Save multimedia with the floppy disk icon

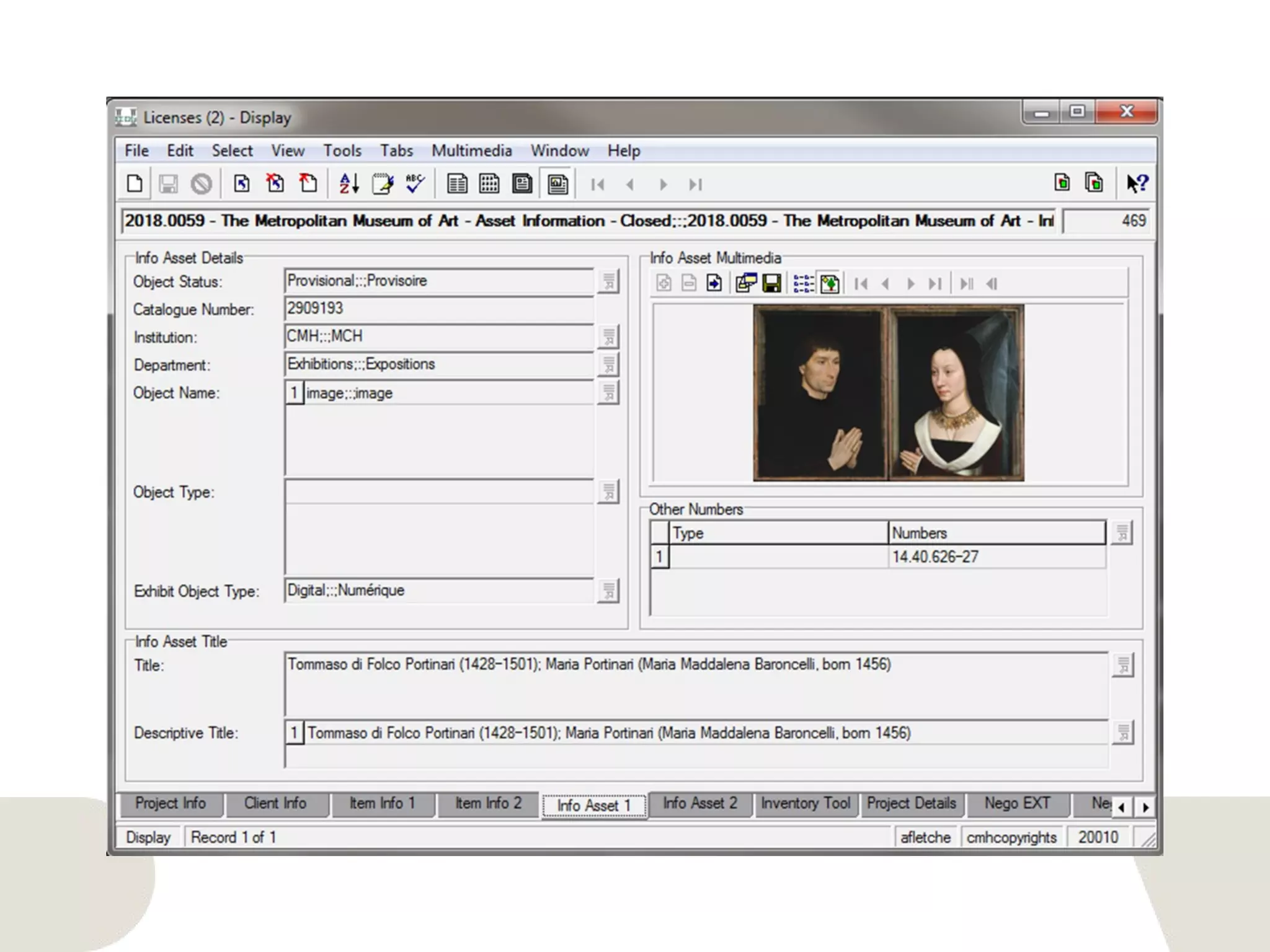pos(771,284)
